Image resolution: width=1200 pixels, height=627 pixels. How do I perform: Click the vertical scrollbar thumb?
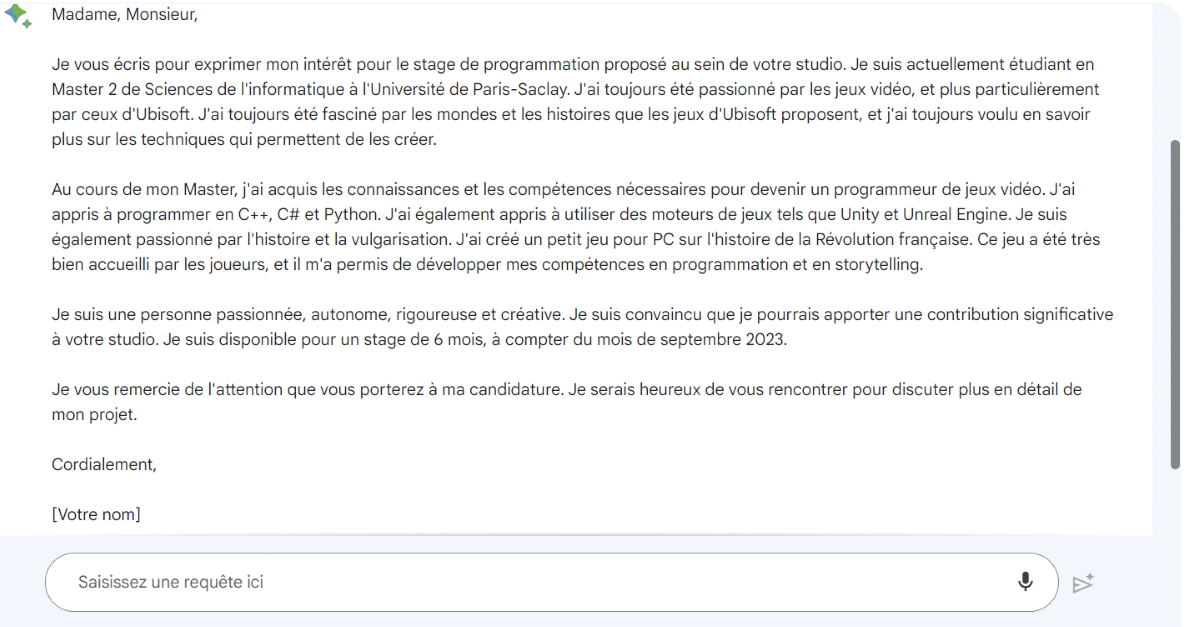pos(1175,304)
